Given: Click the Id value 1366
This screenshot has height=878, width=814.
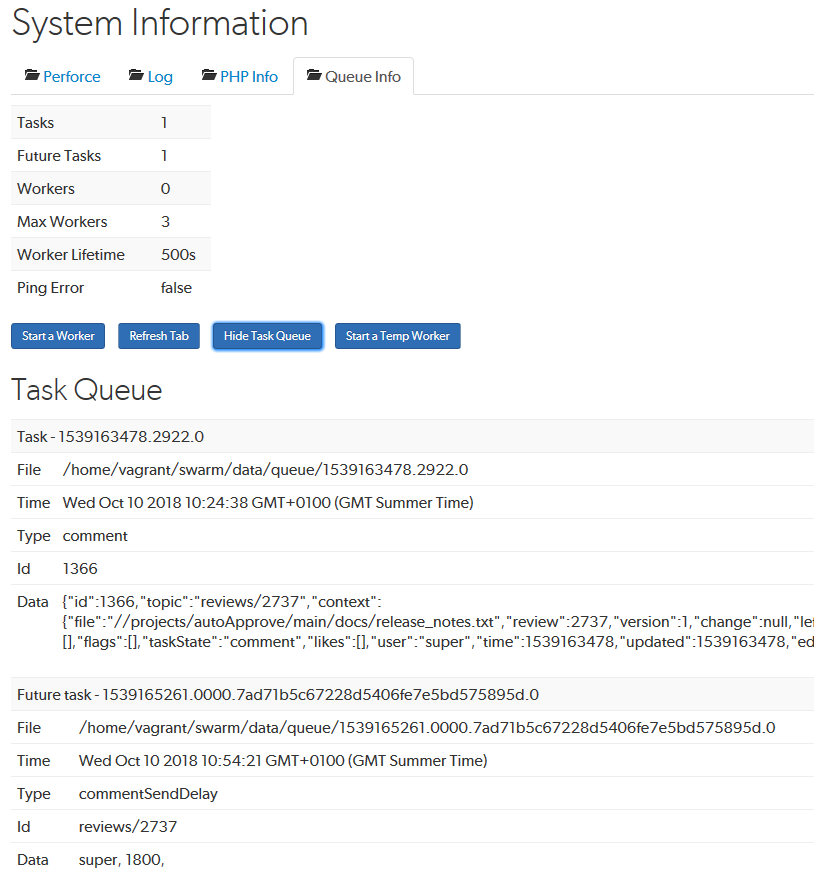Looking at the screenshot, I should tap(80, 569).
